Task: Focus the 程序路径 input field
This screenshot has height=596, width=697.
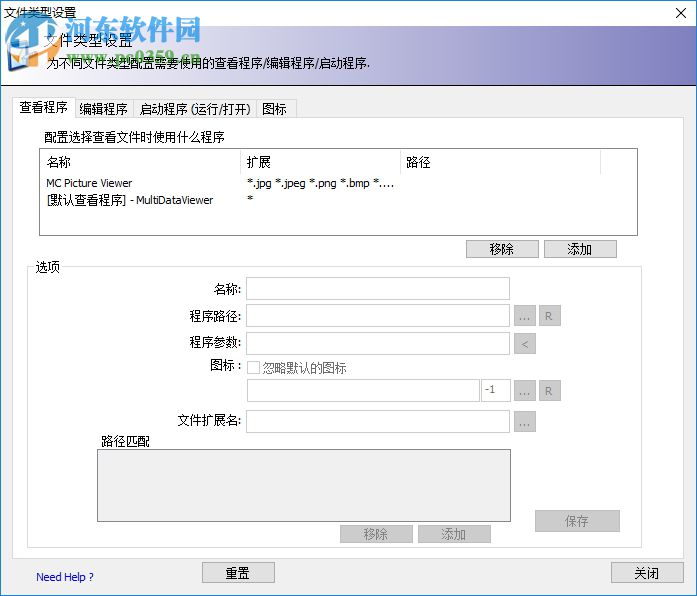Action: [x=378, y=316]
